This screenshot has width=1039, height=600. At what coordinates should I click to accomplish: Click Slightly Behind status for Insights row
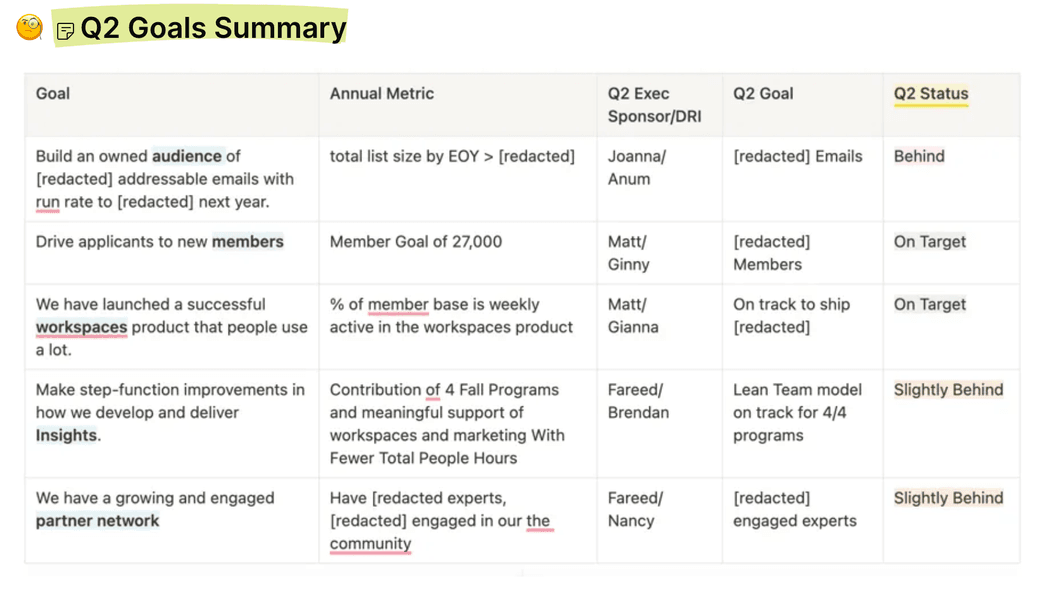click(x=948, y=390)
